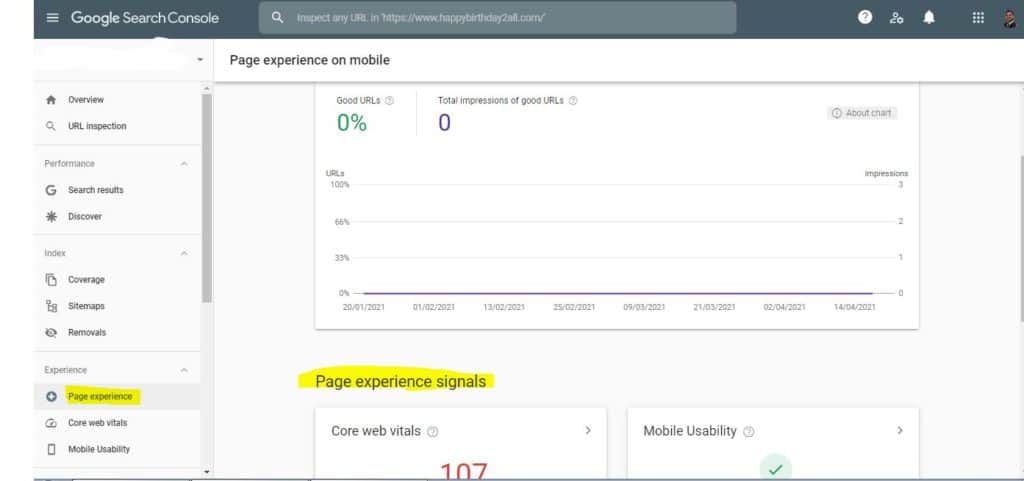Collapse the Index section
The image size is (1024, 481).
coord(184,253)
